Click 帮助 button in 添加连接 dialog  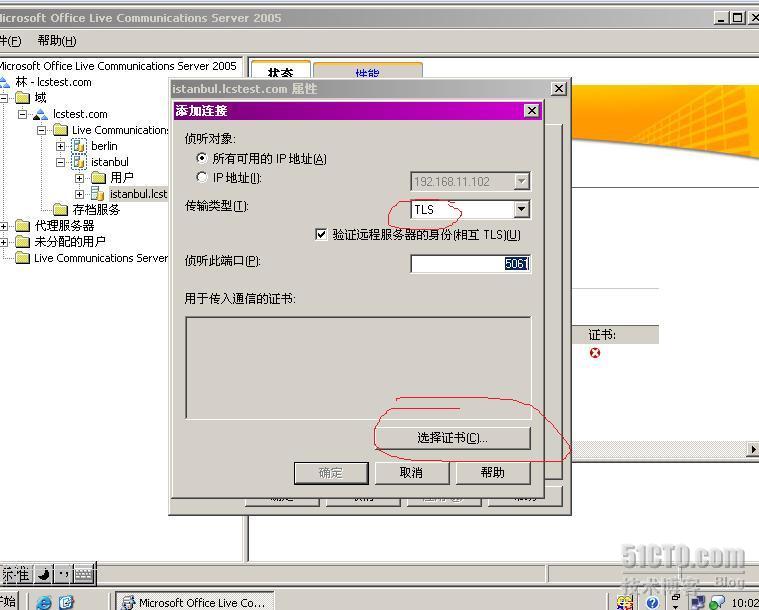click(493, 473)
